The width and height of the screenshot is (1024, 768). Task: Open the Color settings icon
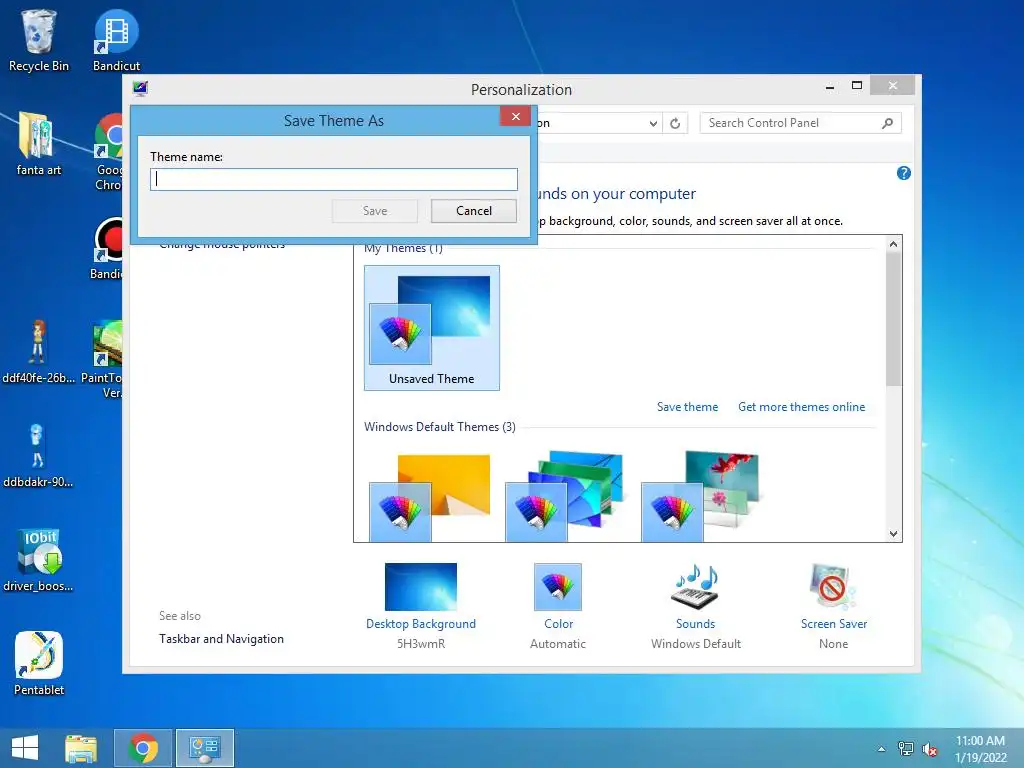click(558, 586)
